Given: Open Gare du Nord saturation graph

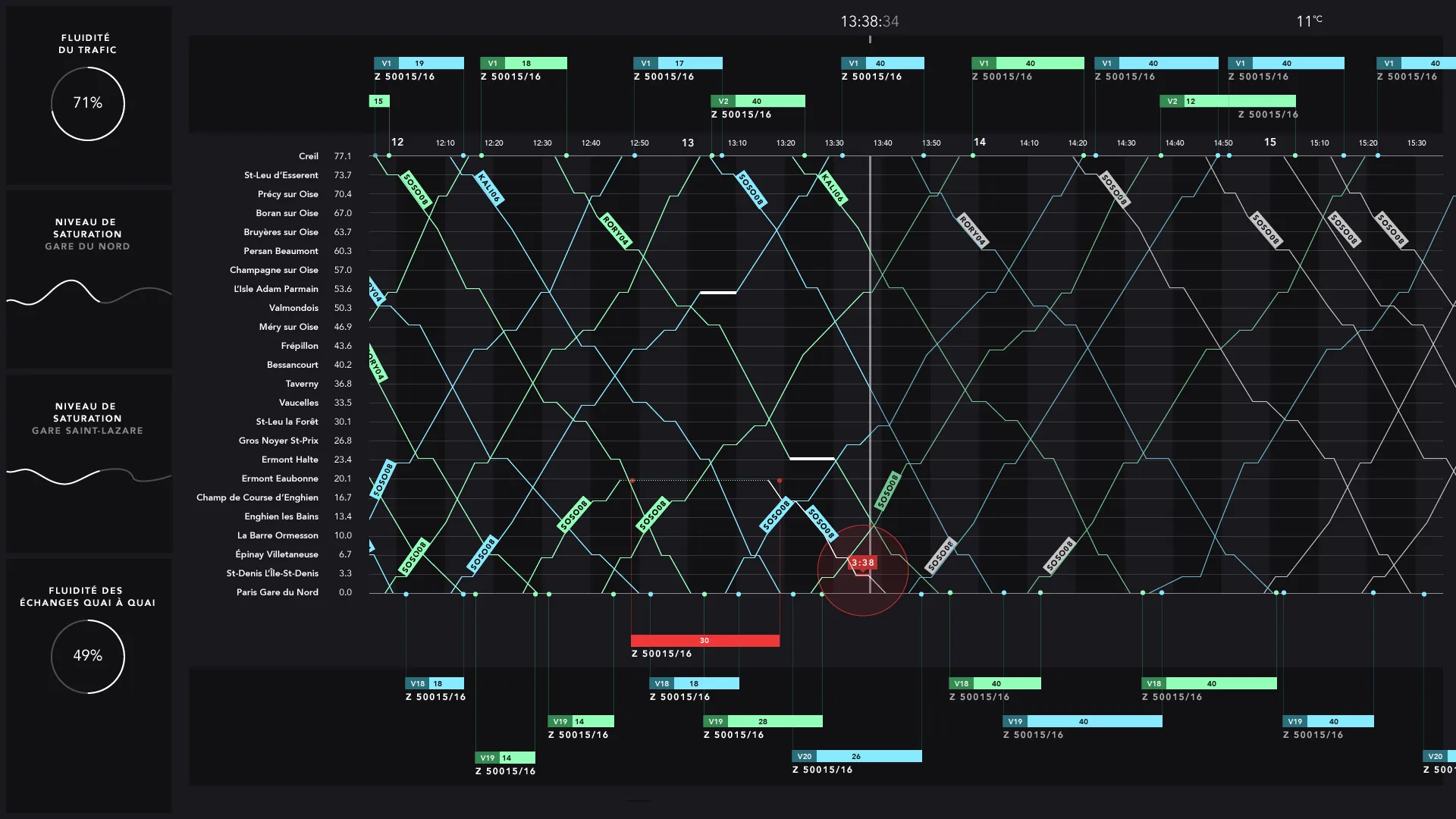Looking at the screenshot, I should [88, 293].
